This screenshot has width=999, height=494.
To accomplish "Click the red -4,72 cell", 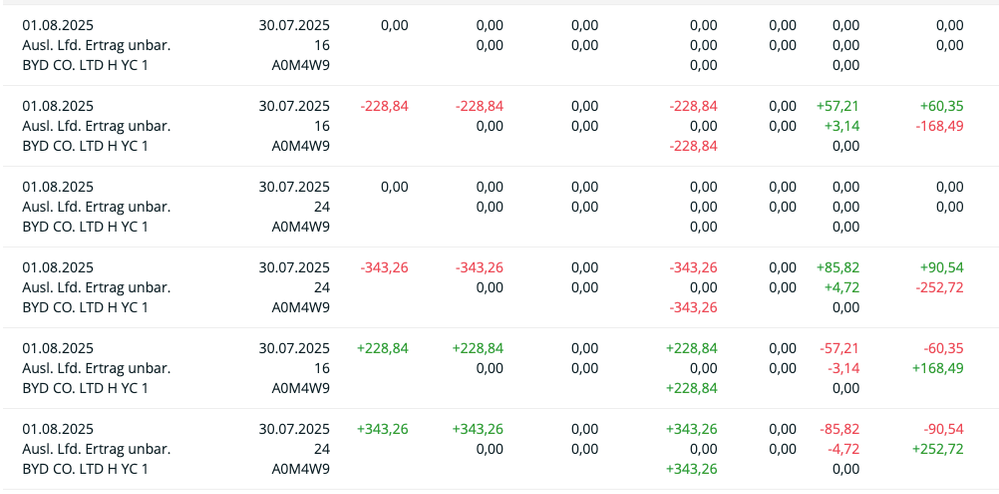I will point(844,449).
